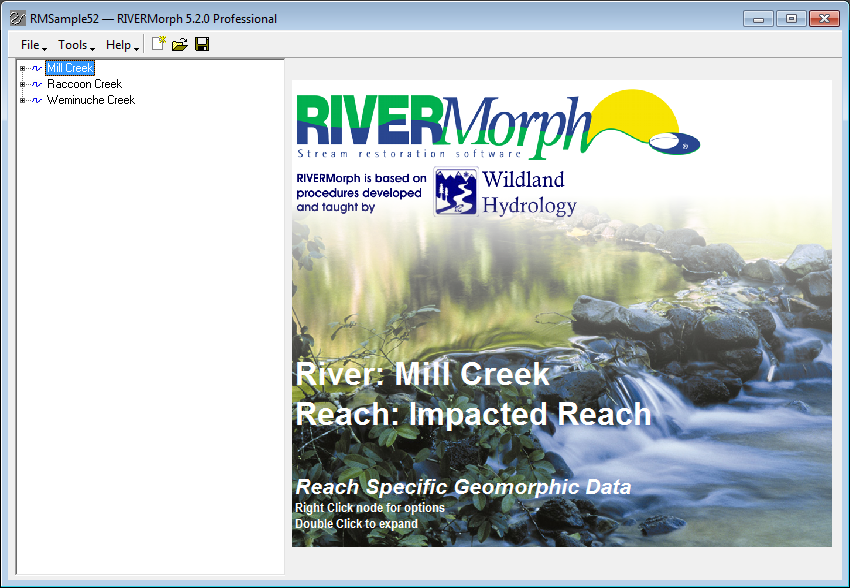The height and width of the screenshot is (588, 850).
Task: Minimize the RIVERMorph window
Action: click(758, 19)
